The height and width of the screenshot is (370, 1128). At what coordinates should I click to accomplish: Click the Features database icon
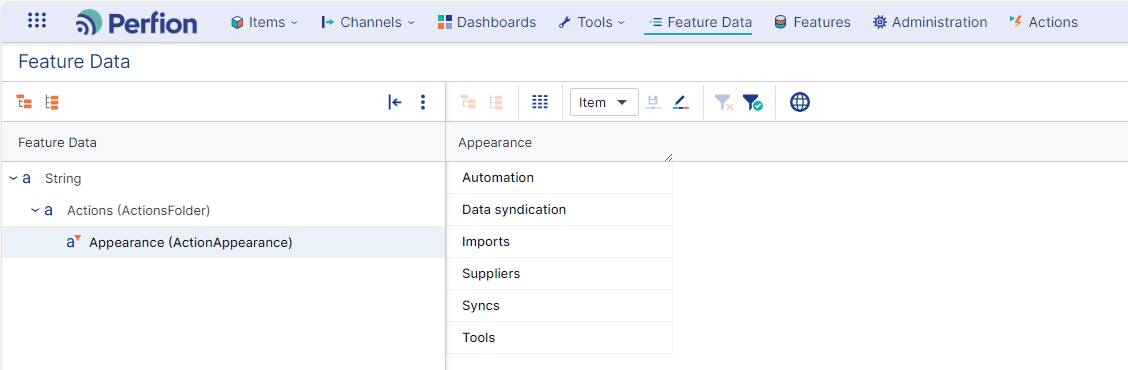pos(781,22)
